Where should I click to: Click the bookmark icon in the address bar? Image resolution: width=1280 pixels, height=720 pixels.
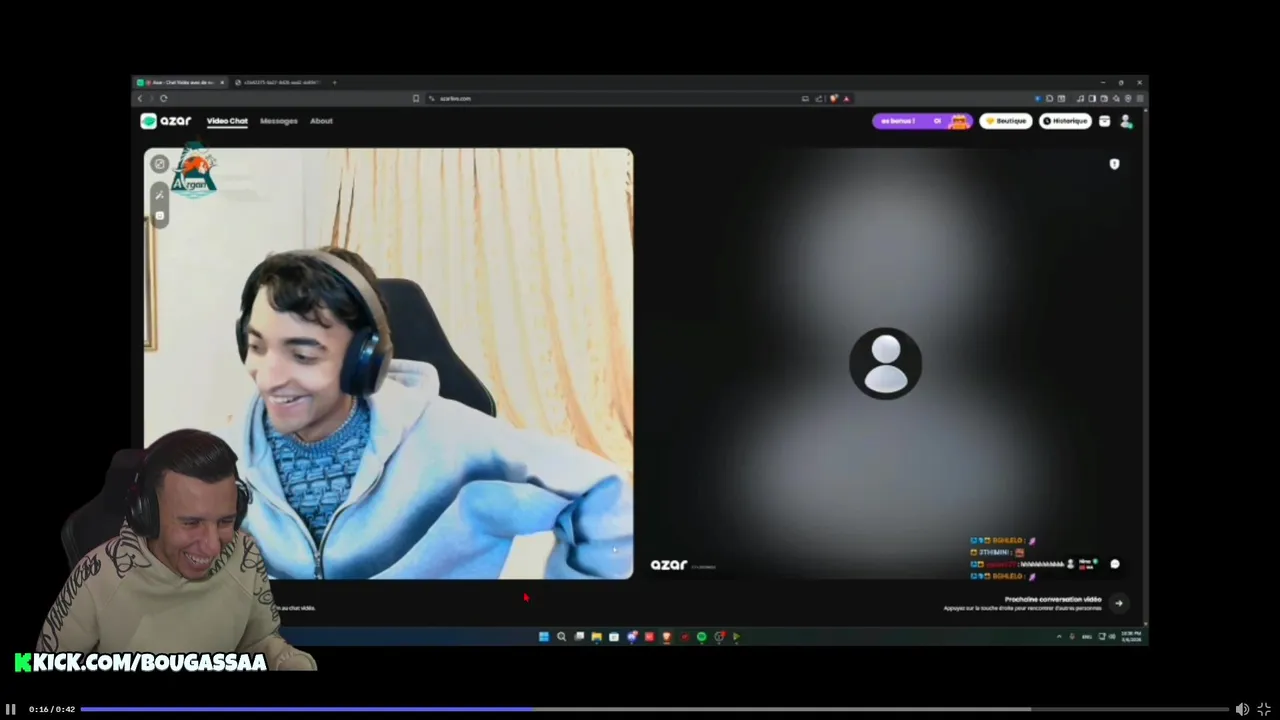(416, 98)
